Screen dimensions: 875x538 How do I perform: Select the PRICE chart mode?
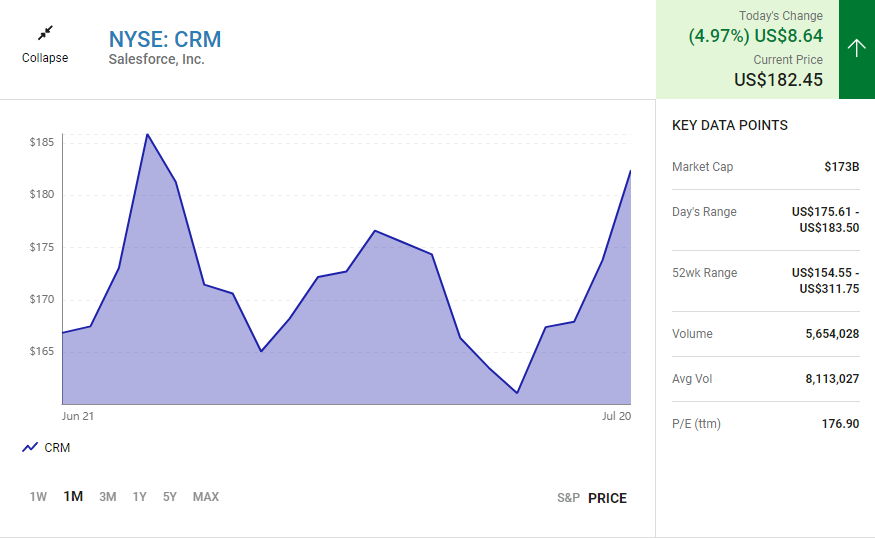[x=607, y=498]
